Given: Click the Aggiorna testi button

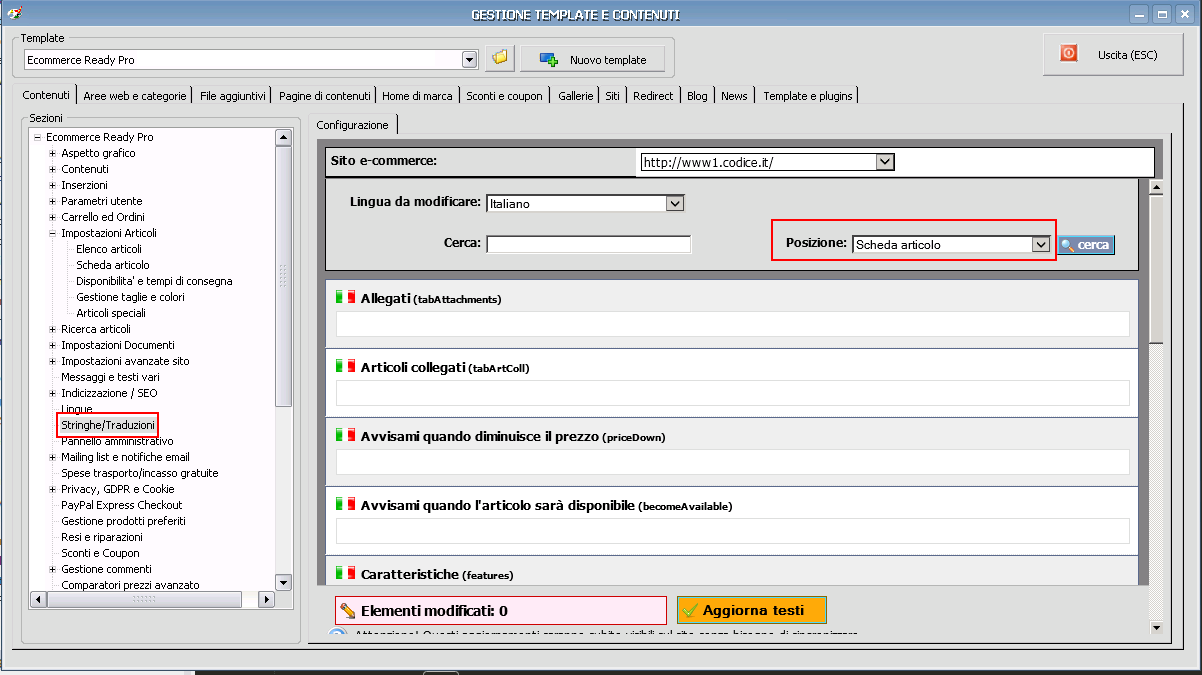Looking at the screenshot, I should coord(752,610).
